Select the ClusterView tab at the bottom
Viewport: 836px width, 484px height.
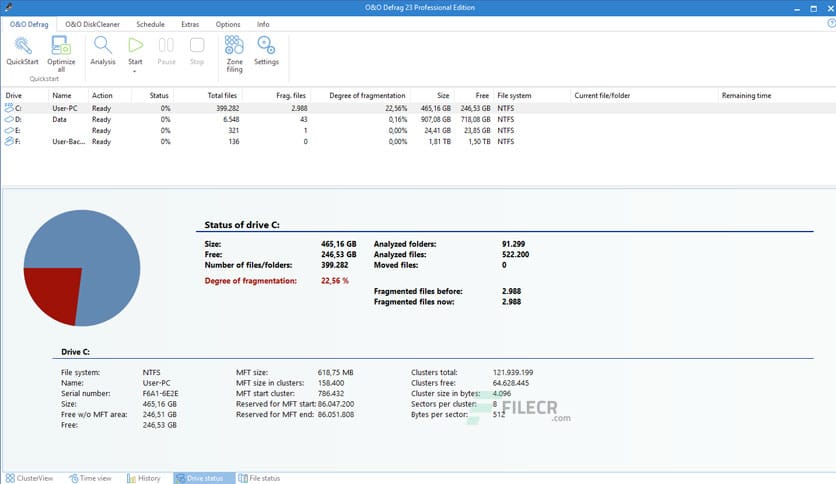[33, 478]
